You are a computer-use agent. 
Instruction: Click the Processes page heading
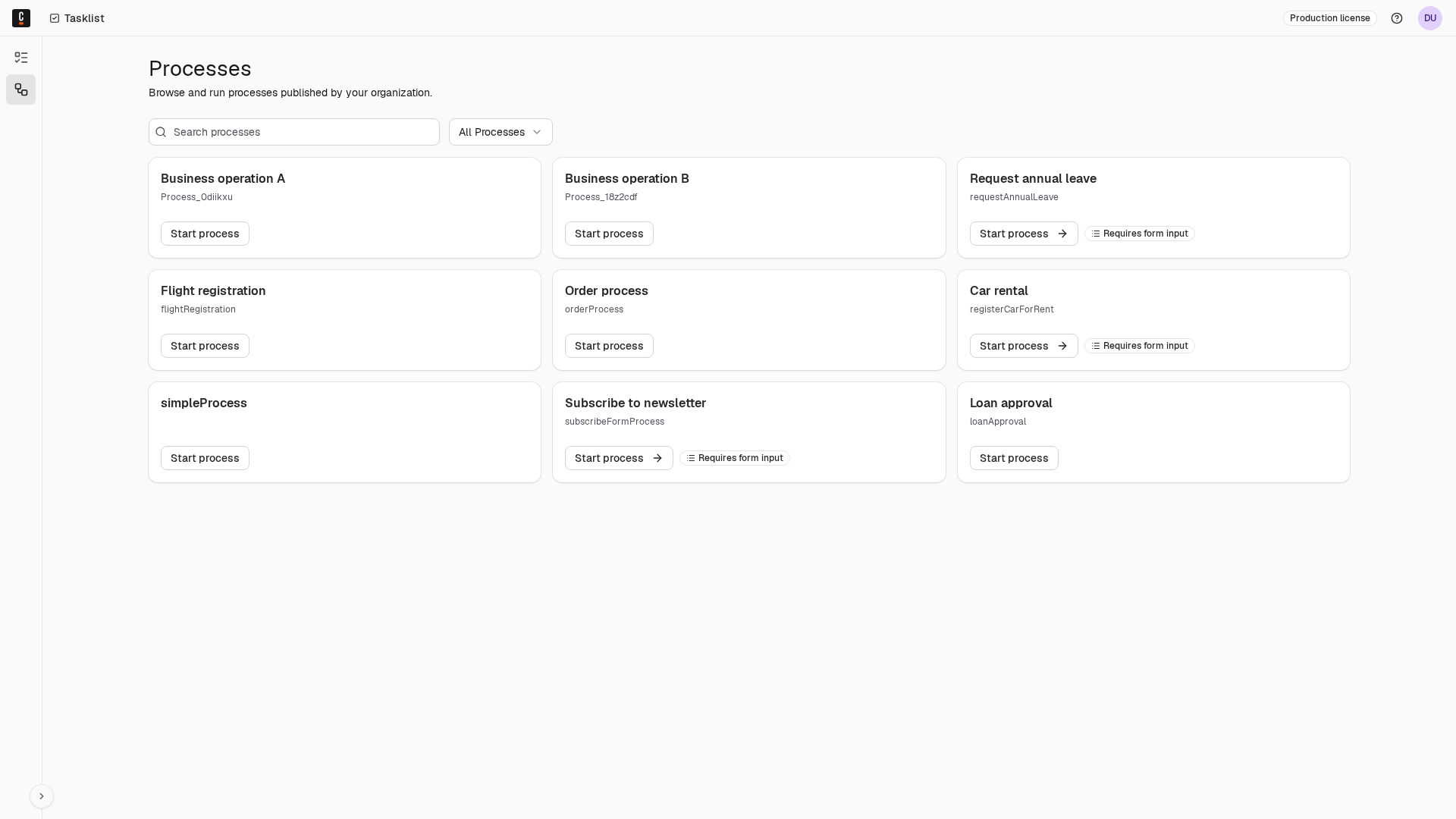click(200, 68)
